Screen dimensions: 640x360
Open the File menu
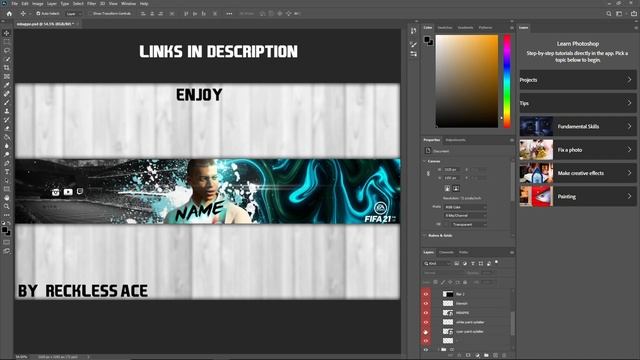click(x=15, y=4)
